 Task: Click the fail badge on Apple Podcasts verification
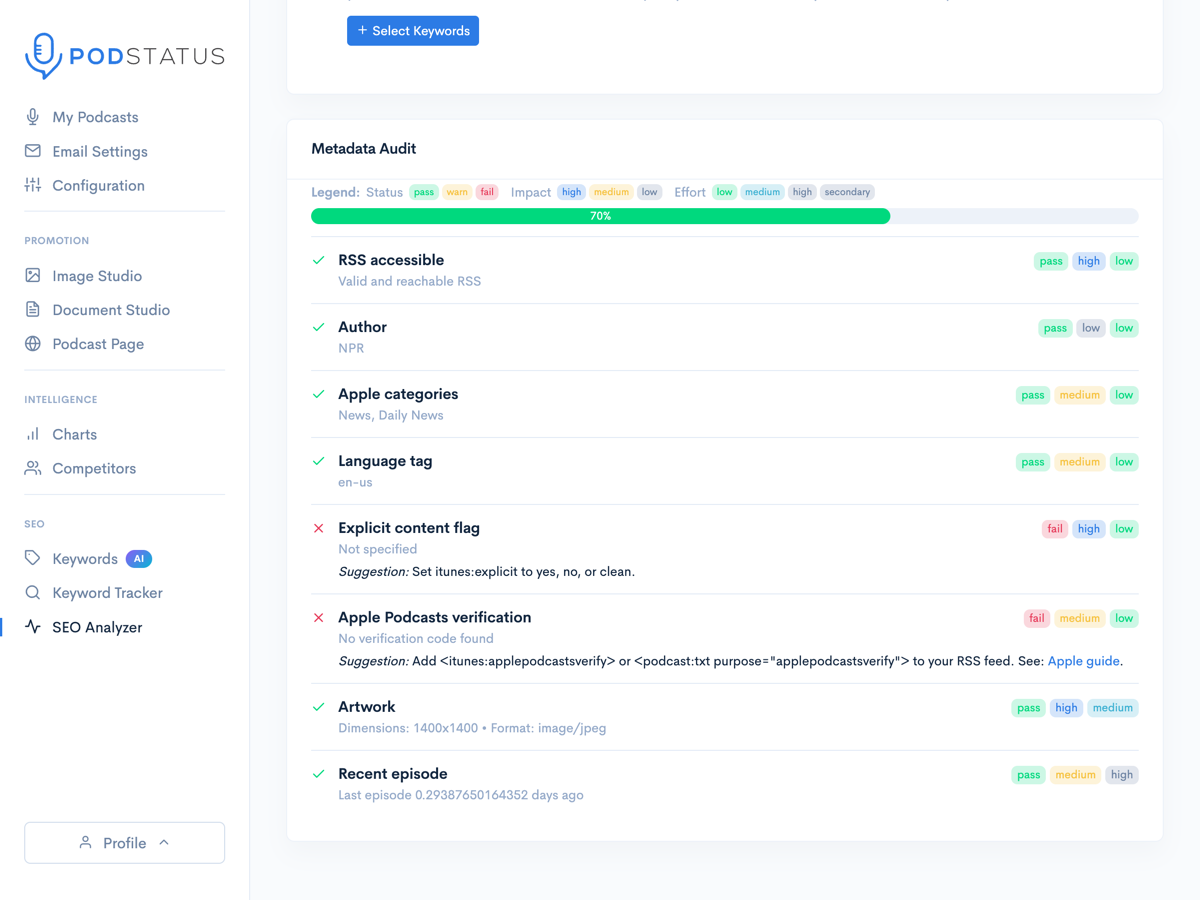(1036, 618)
